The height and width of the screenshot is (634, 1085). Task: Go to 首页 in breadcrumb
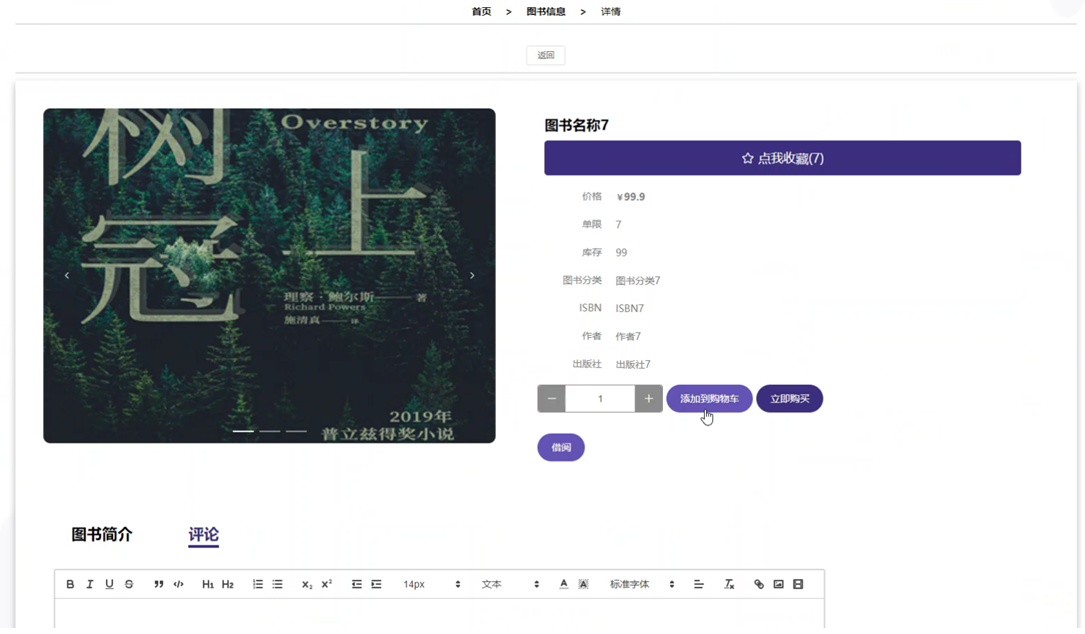482,12
